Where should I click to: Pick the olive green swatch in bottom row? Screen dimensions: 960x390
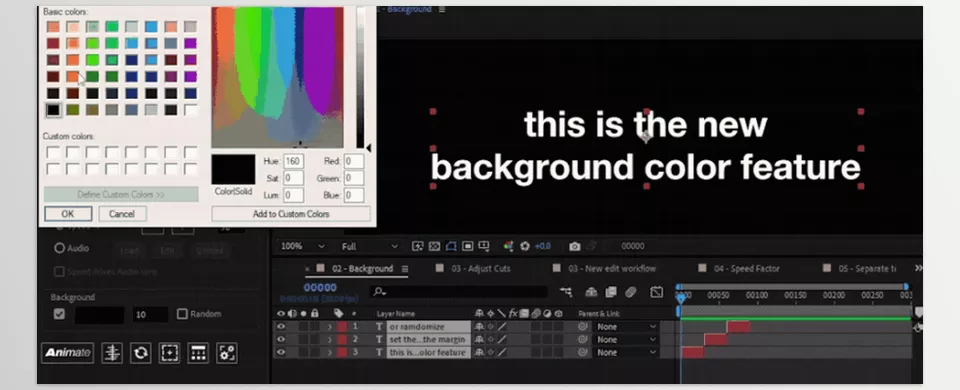73,110
